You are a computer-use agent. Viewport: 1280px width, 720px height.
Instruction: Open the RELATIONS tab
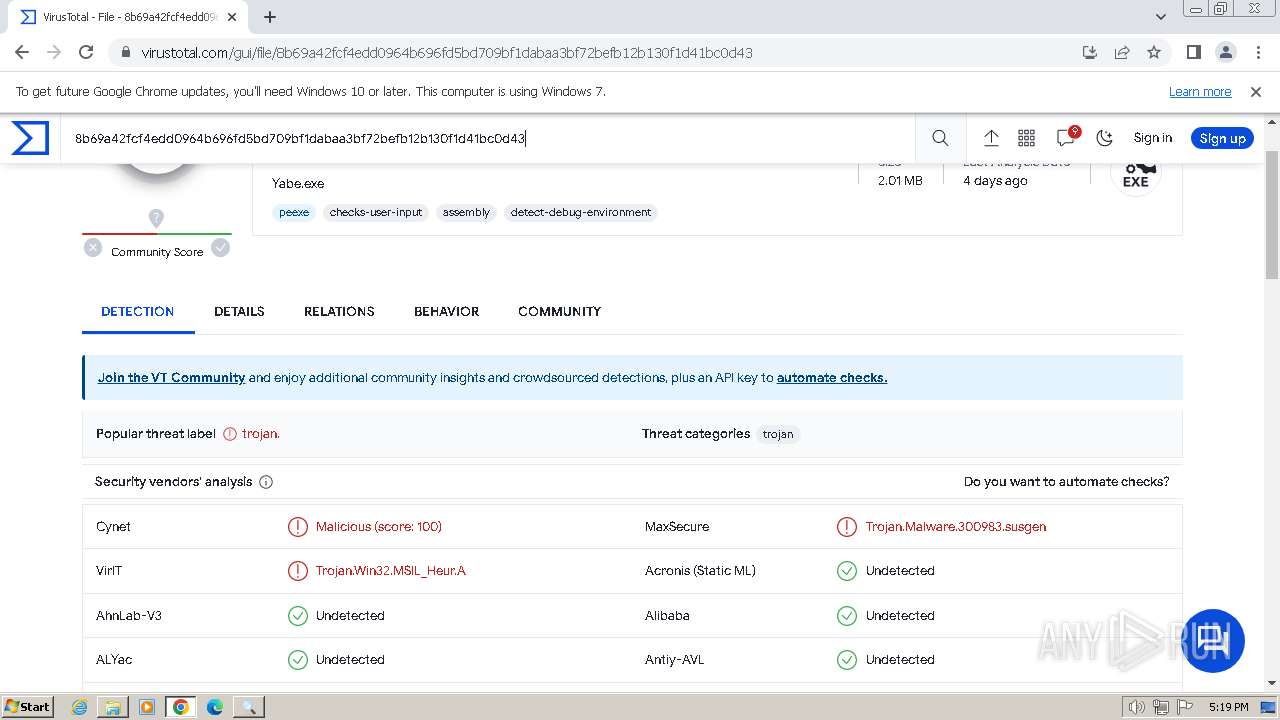coord(339,311)
